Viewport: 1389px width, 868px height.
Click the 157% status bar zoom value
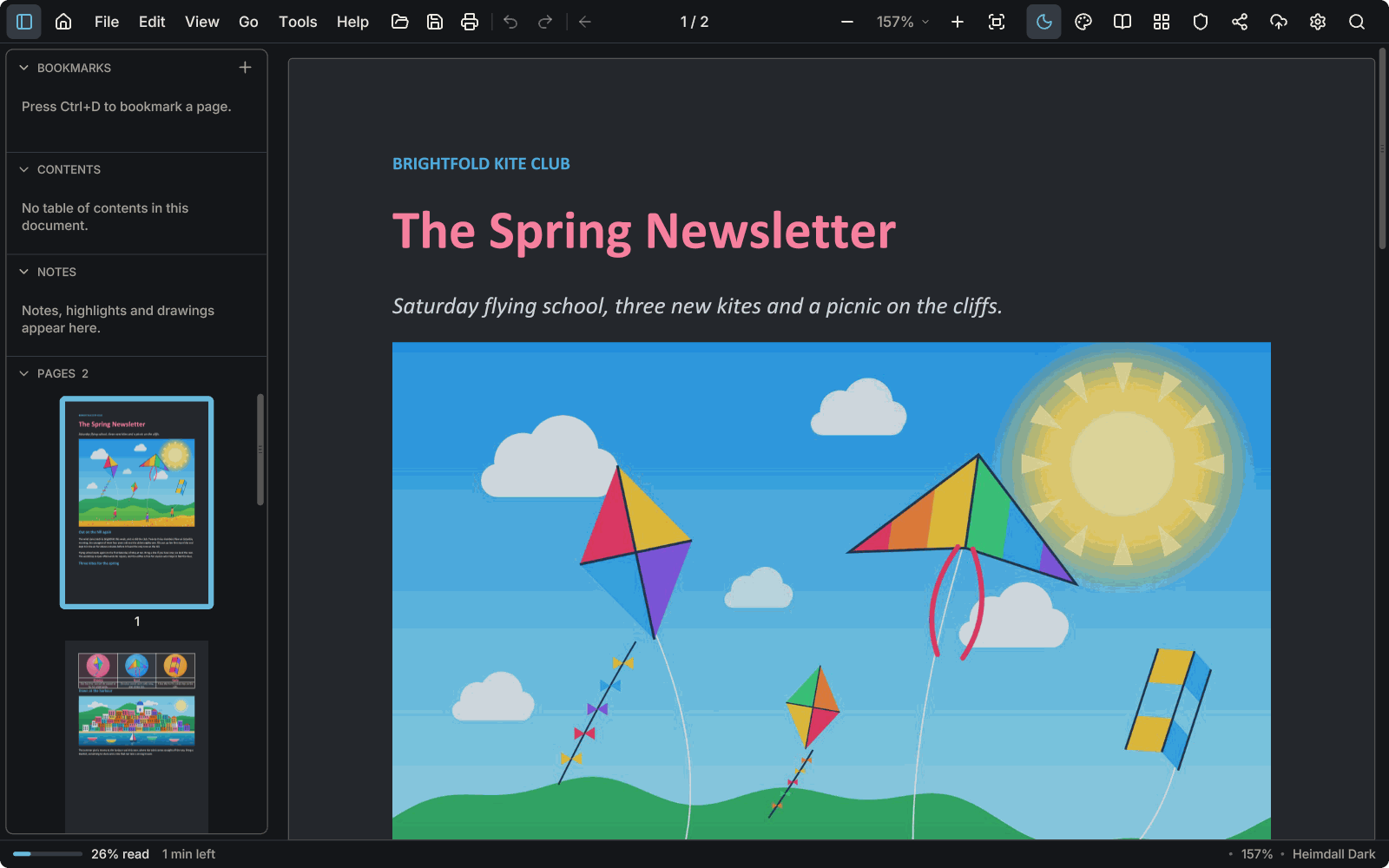[1256, 854]
